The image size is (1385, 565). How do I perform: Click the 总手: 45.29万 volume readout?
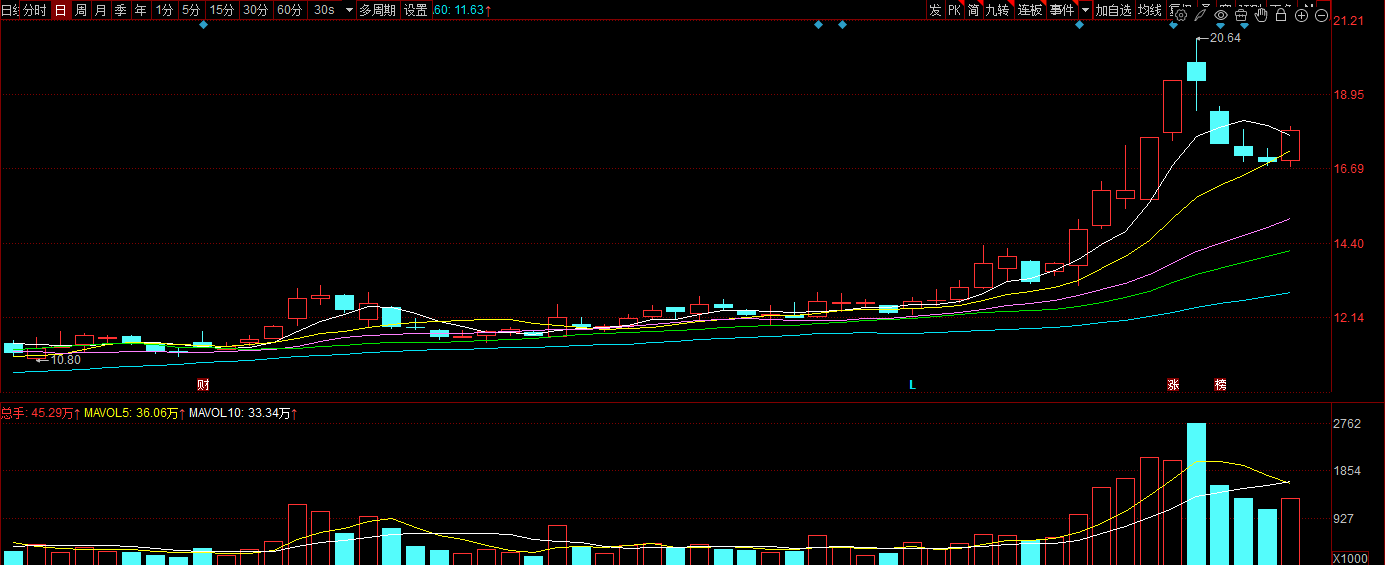(x=41, y=412)
